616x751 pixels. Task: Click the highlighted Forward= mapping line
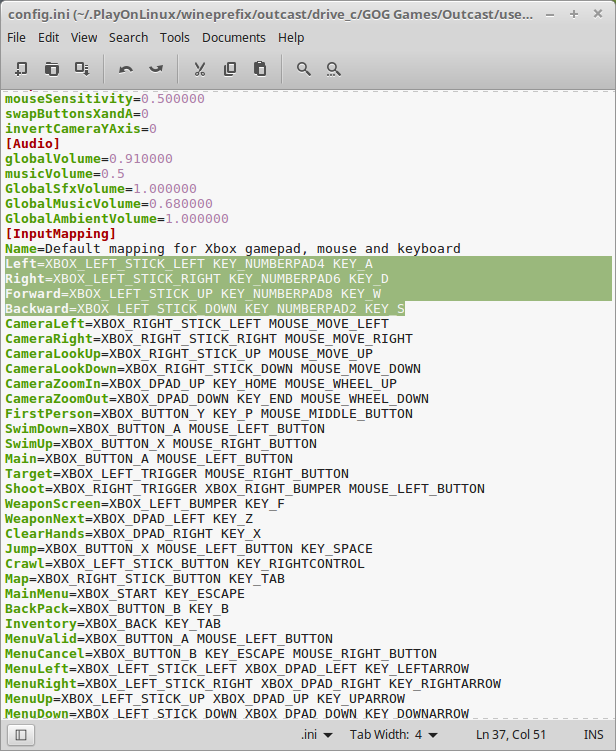193,294
